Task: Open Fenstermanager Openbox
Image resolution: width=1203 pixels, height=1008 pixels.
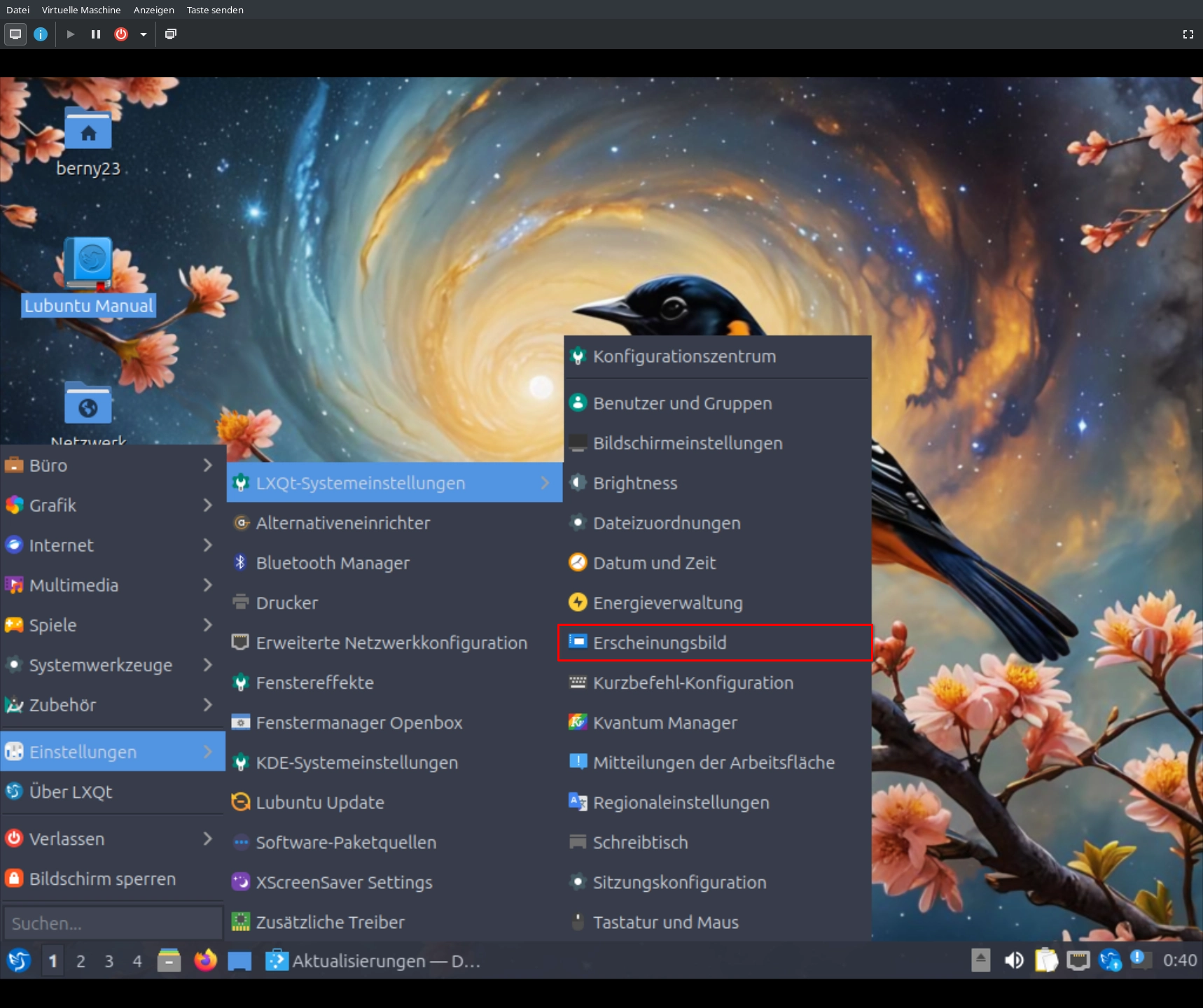Action: click(x=395, y=722)
